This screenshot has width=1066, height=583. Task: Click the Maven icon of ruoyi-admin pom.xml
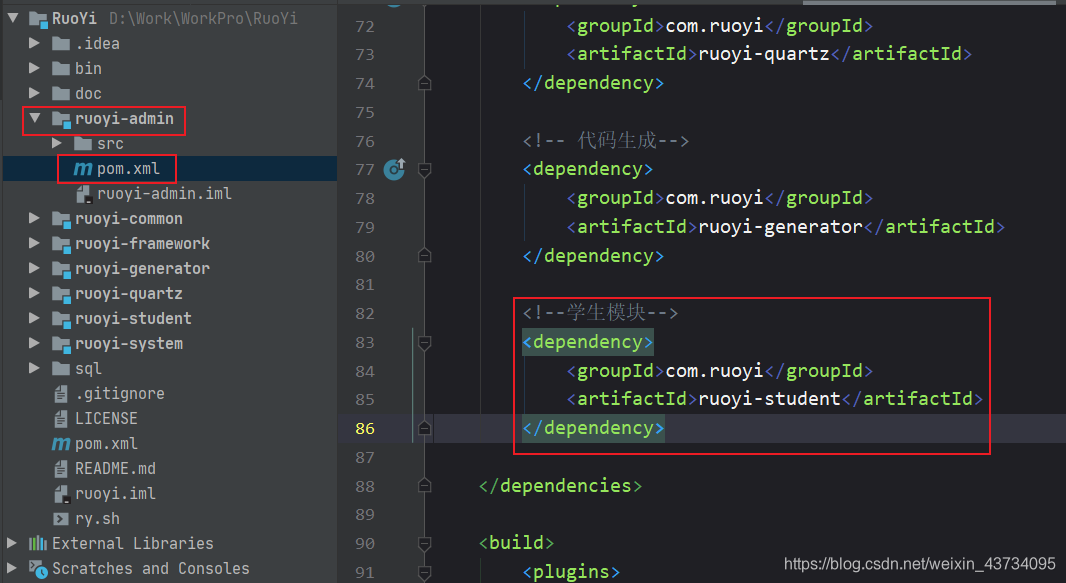pyautogui.click(x=82, y=169)
